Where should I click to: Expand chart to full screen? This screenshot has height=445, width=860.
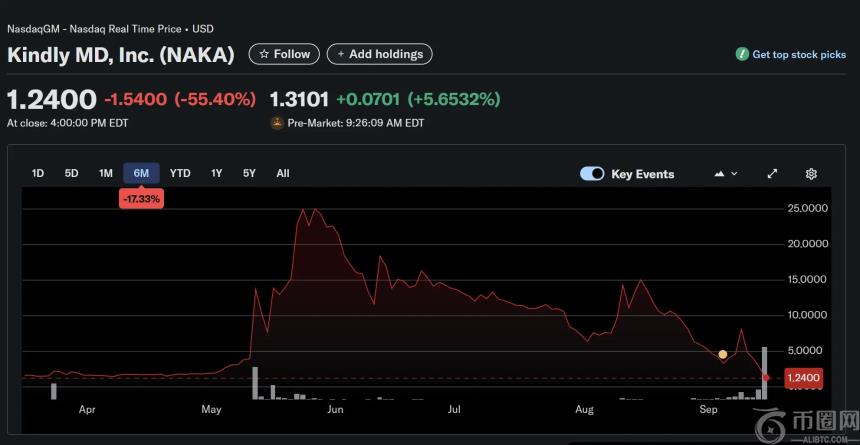coord(772,174)
